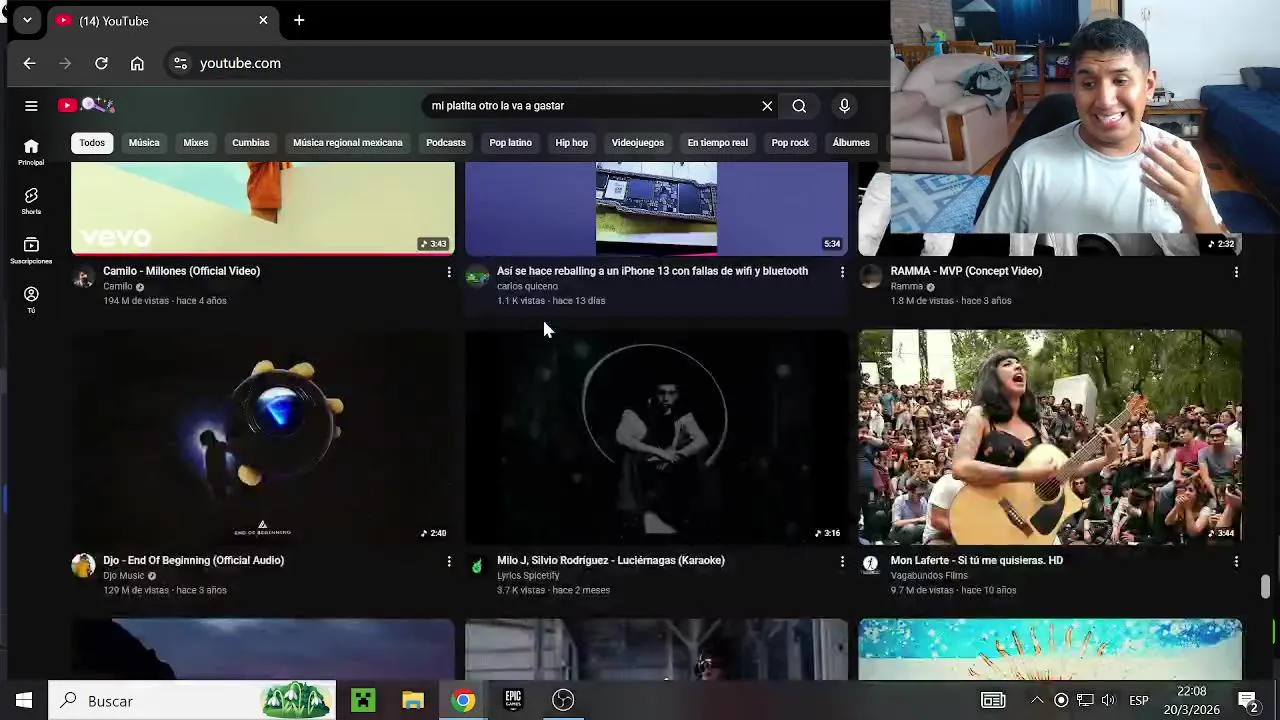Open the Windows Start menu
This screenshot has width=1280, height=720.
[24, 700]
